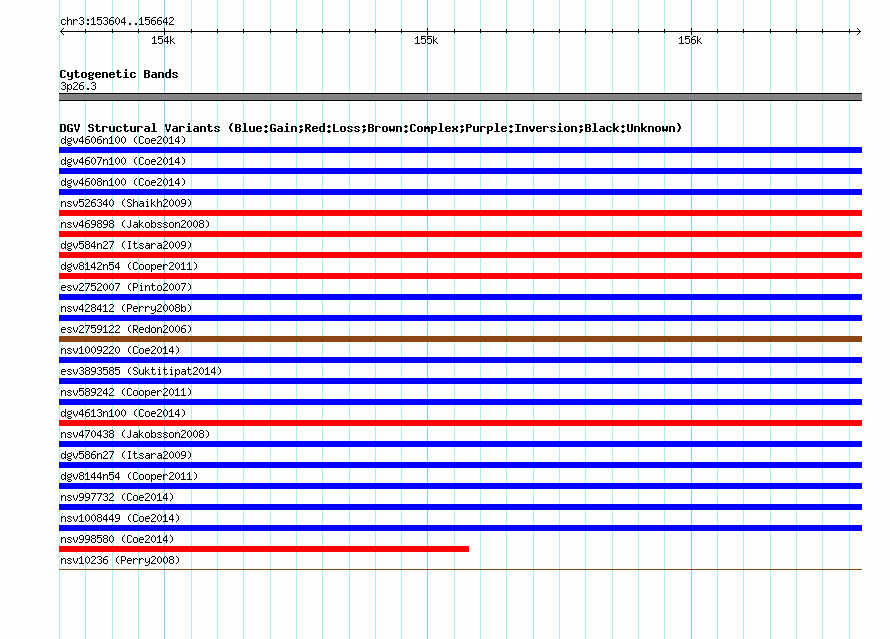Click the esv2759122 (Redon2006) label

coord(126,329)
